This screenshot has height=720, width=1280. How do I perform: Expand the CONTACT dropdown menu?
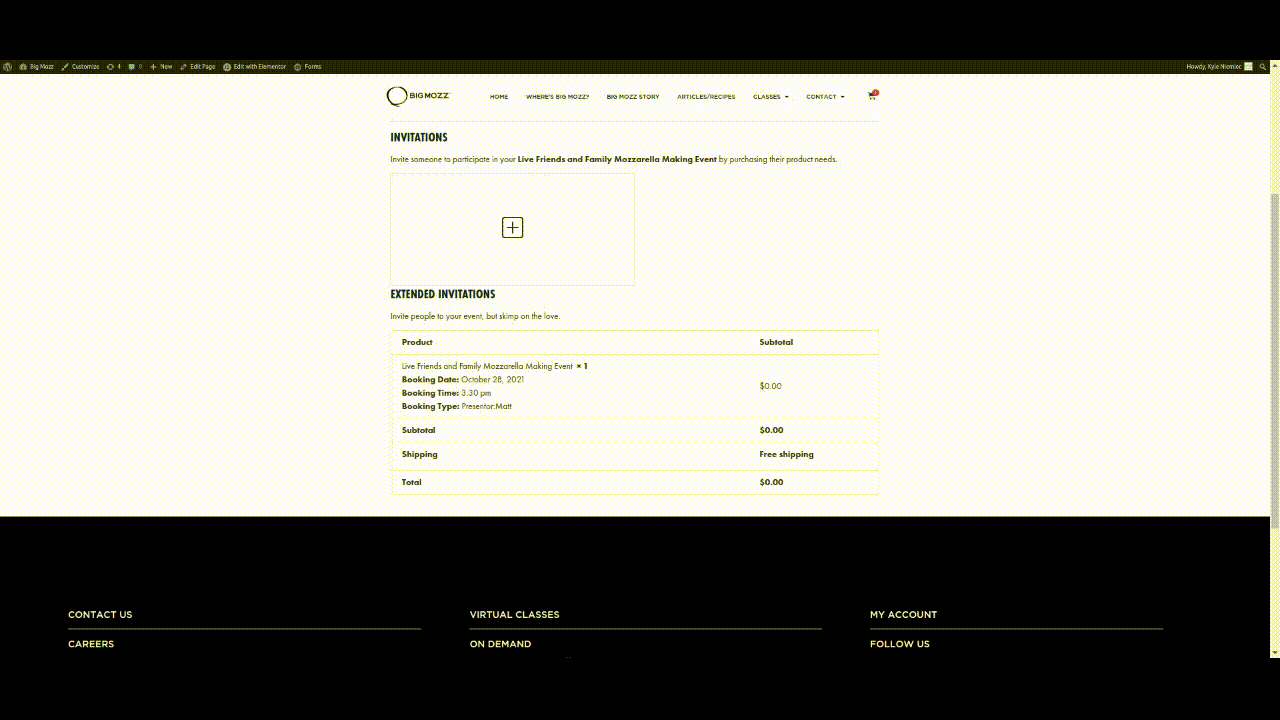(x=824, y=97)
